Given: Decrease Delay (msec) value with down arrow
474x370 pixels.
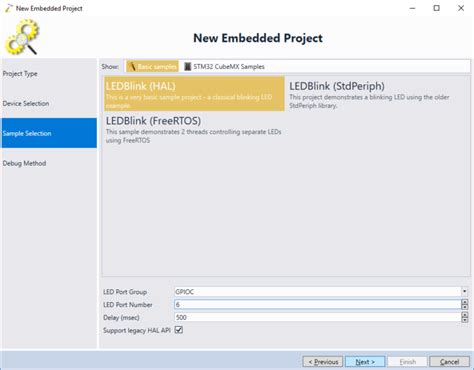Looking at the screenshot, I should (x=465, y=320).
